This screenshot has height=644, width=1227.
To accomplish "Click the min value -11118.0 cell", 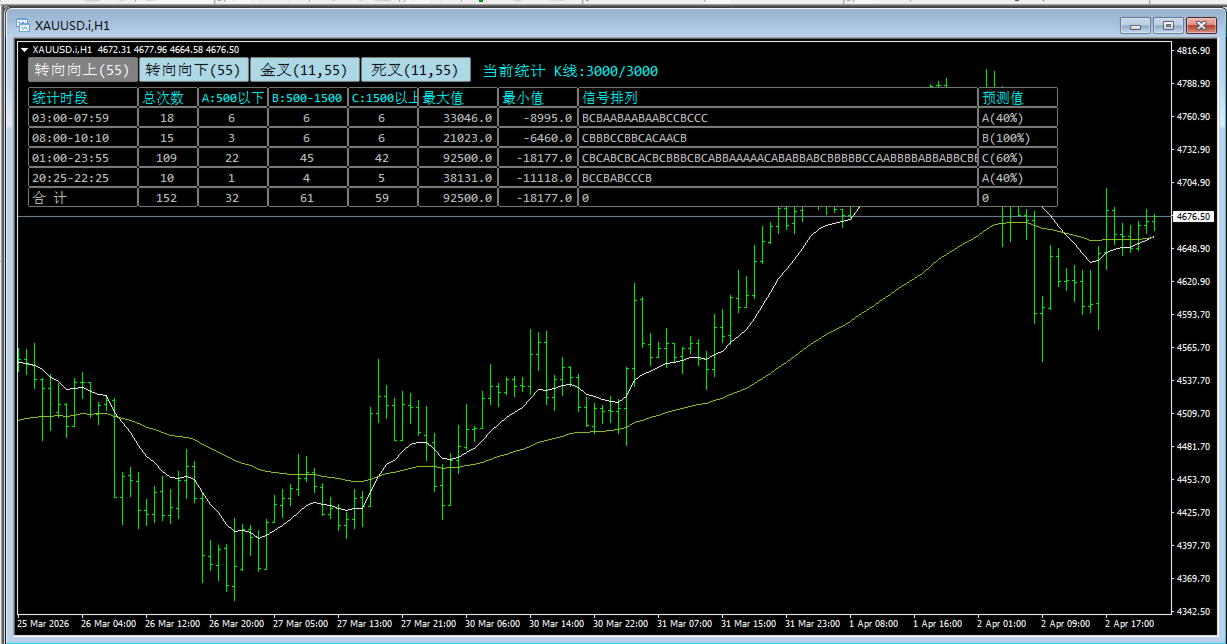I will pos(538,178).
